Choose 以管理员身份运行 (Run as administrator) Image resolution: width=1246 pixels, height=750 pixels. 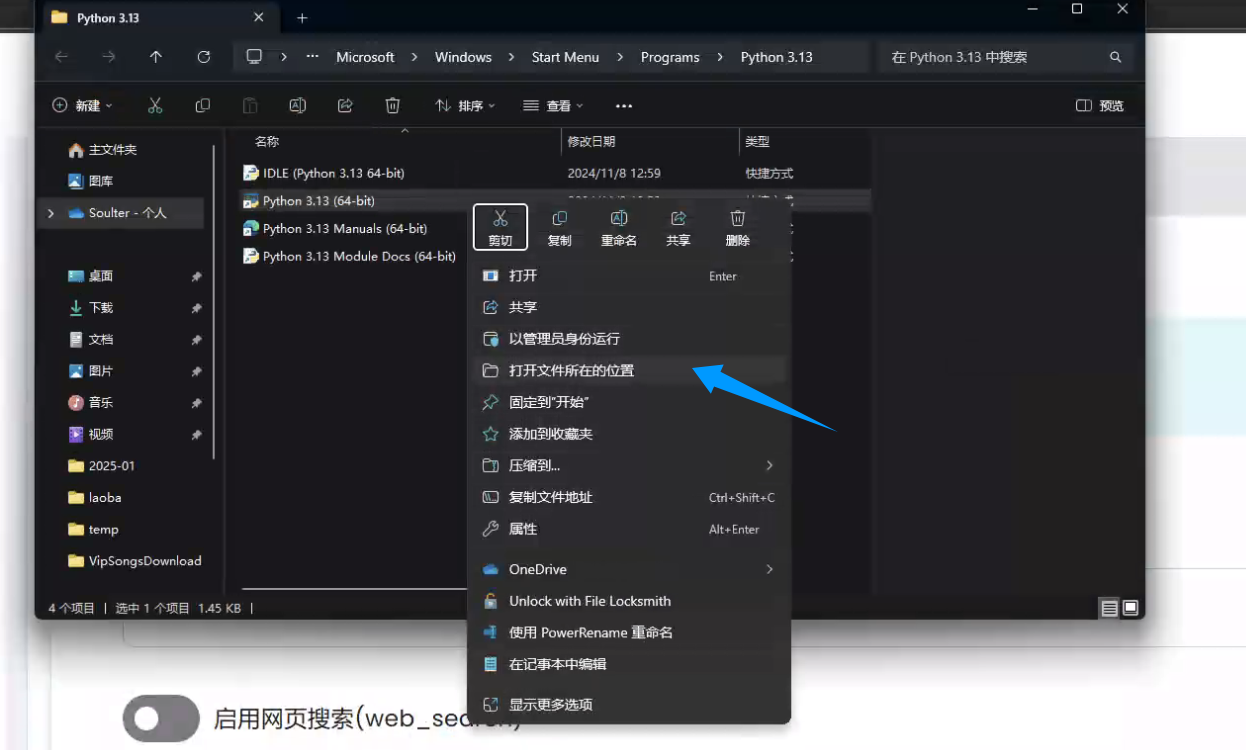[629, 339]
